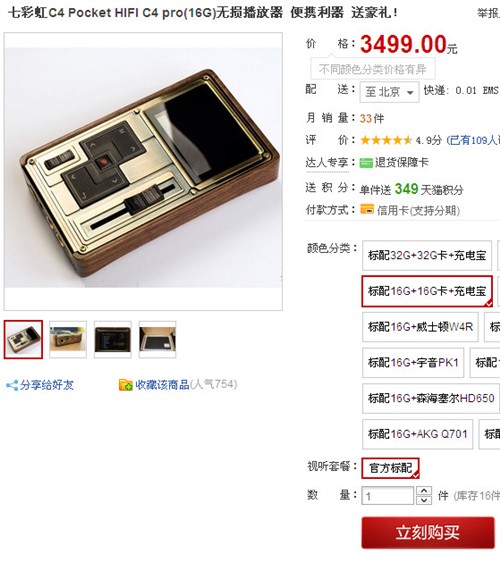Click the quantity input field
This screenshot has height=562, width=500.
387,496
